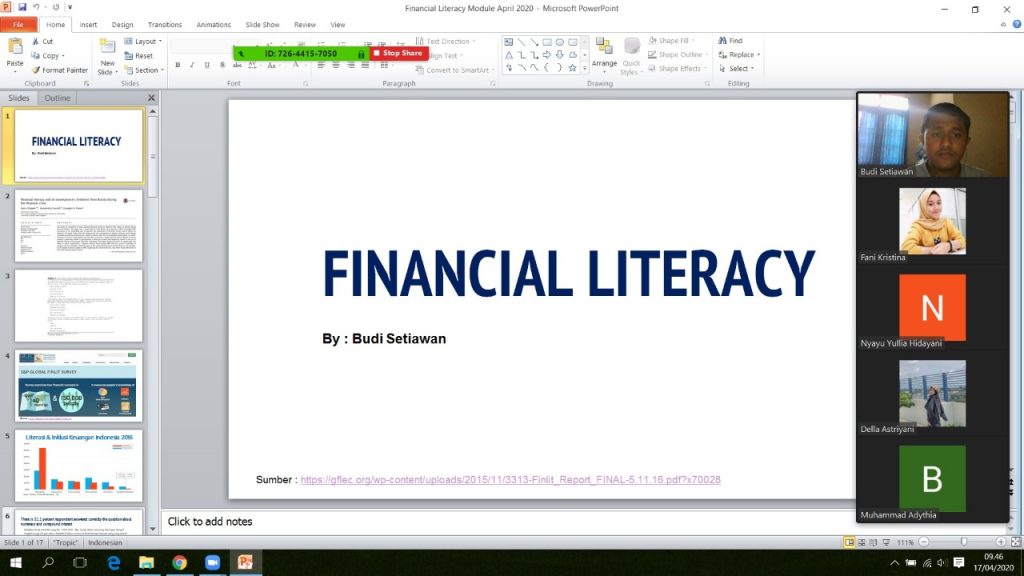Click the Cut scissors icon
Screen dimensions: 1024x576
tap(36, 41)
